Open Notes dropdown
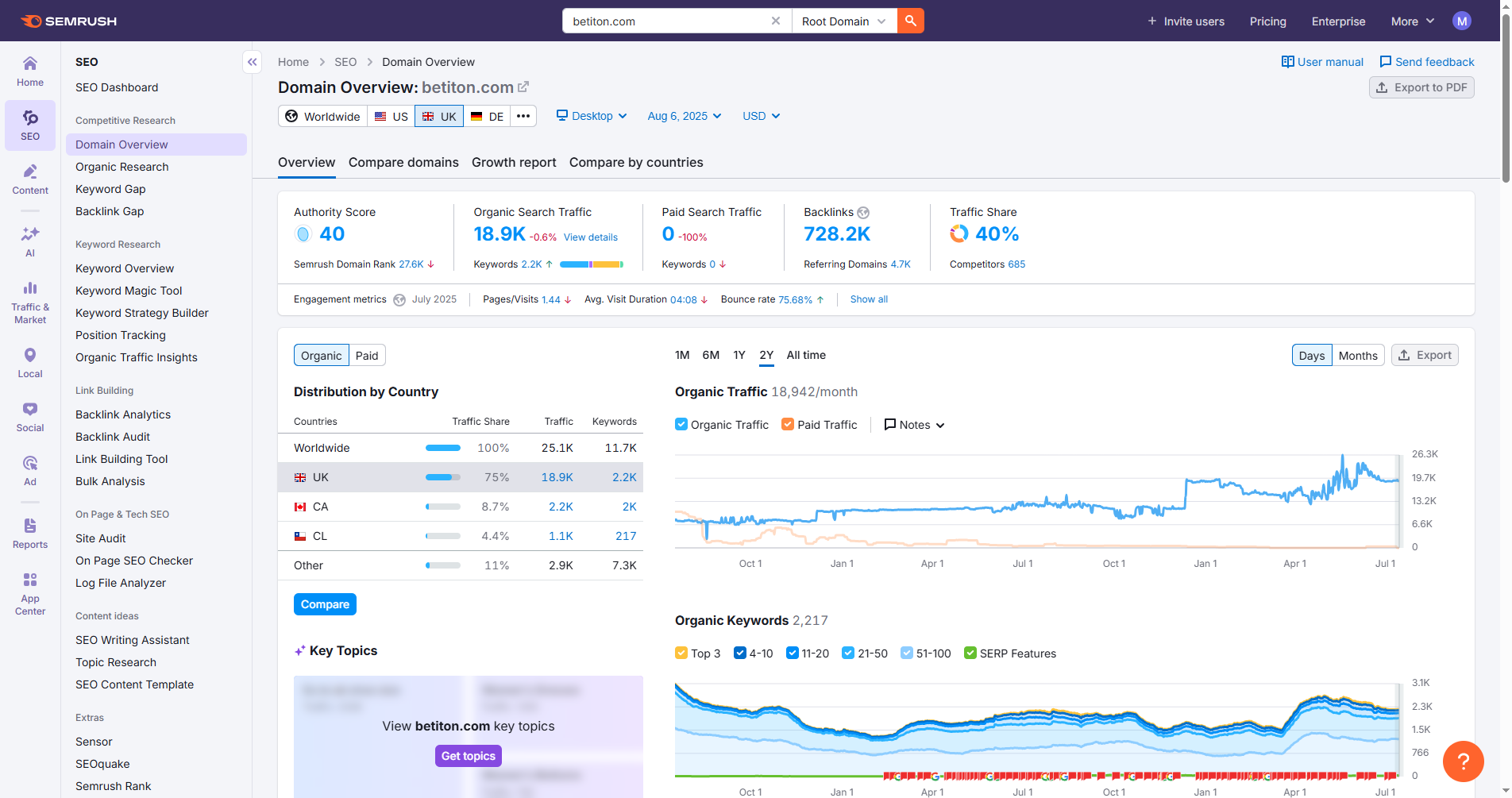 coord(914,425)
